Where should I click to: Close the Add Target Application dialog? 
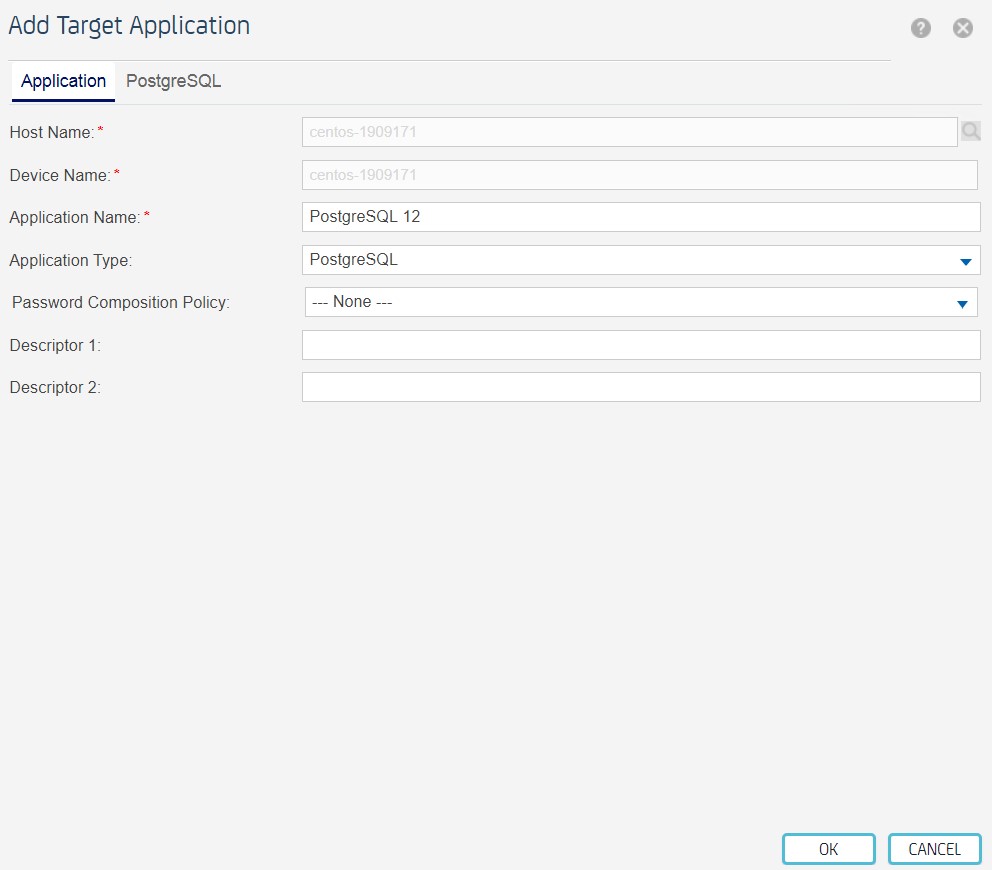pyautogui.click(x=963, y=28)
